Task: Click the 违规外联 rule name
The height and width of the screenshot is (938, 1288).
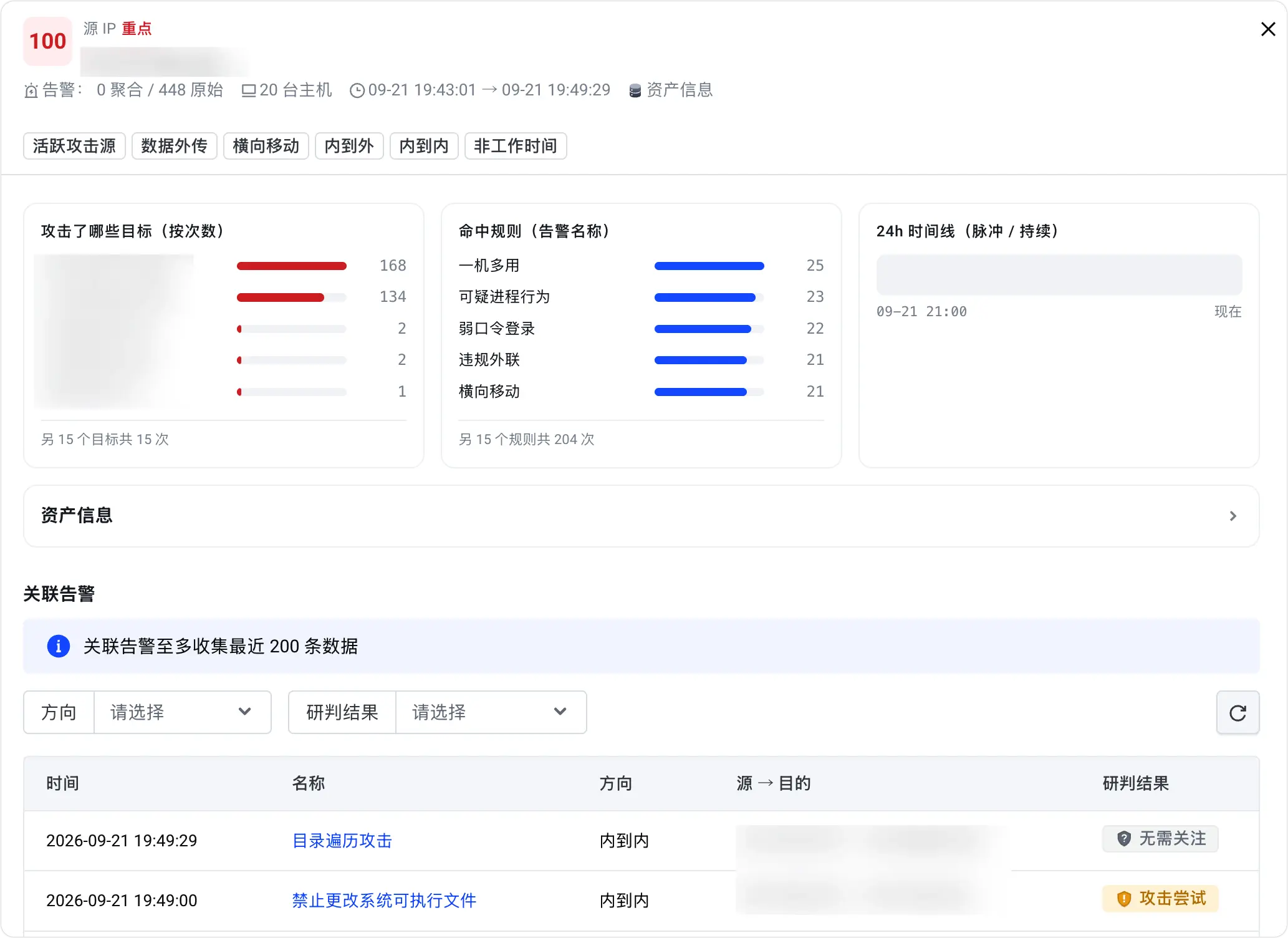Action: point(489,360)
